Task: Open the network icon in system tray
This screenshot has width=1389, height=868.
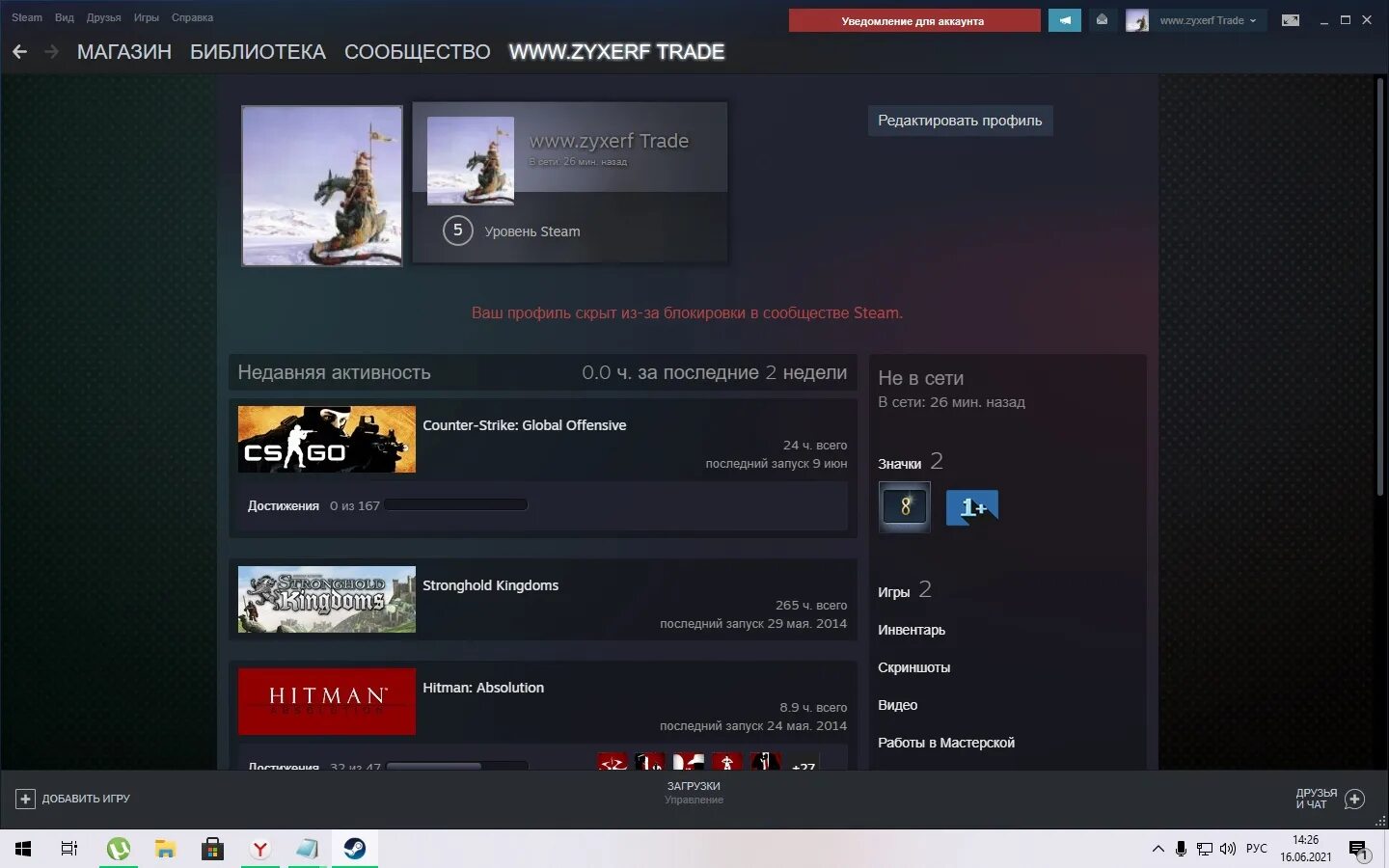Action: pyautogui.click(x=1205, y=849)
